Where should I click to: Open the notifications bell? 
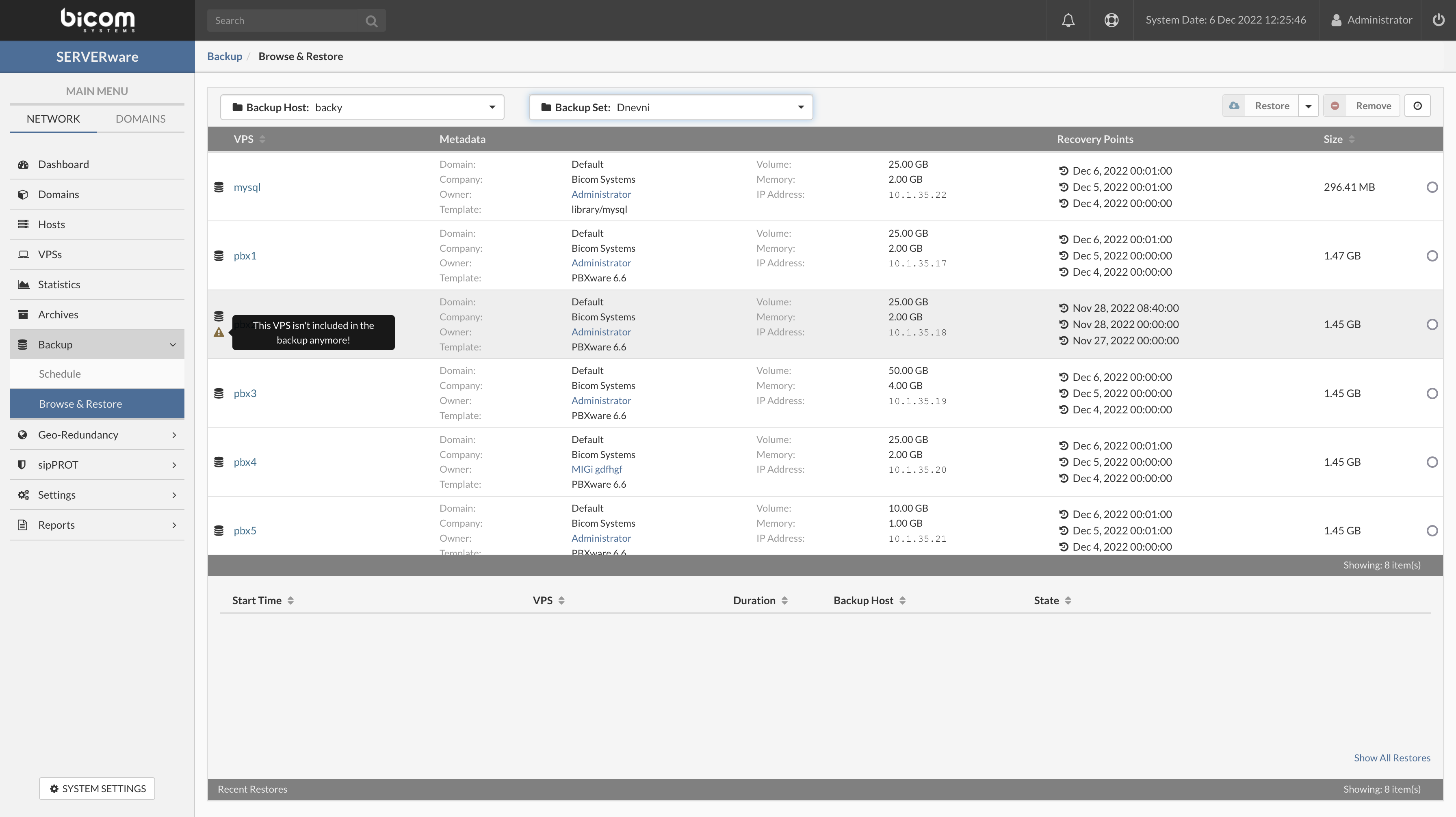pyautogui.click(x=1068, y=20)
